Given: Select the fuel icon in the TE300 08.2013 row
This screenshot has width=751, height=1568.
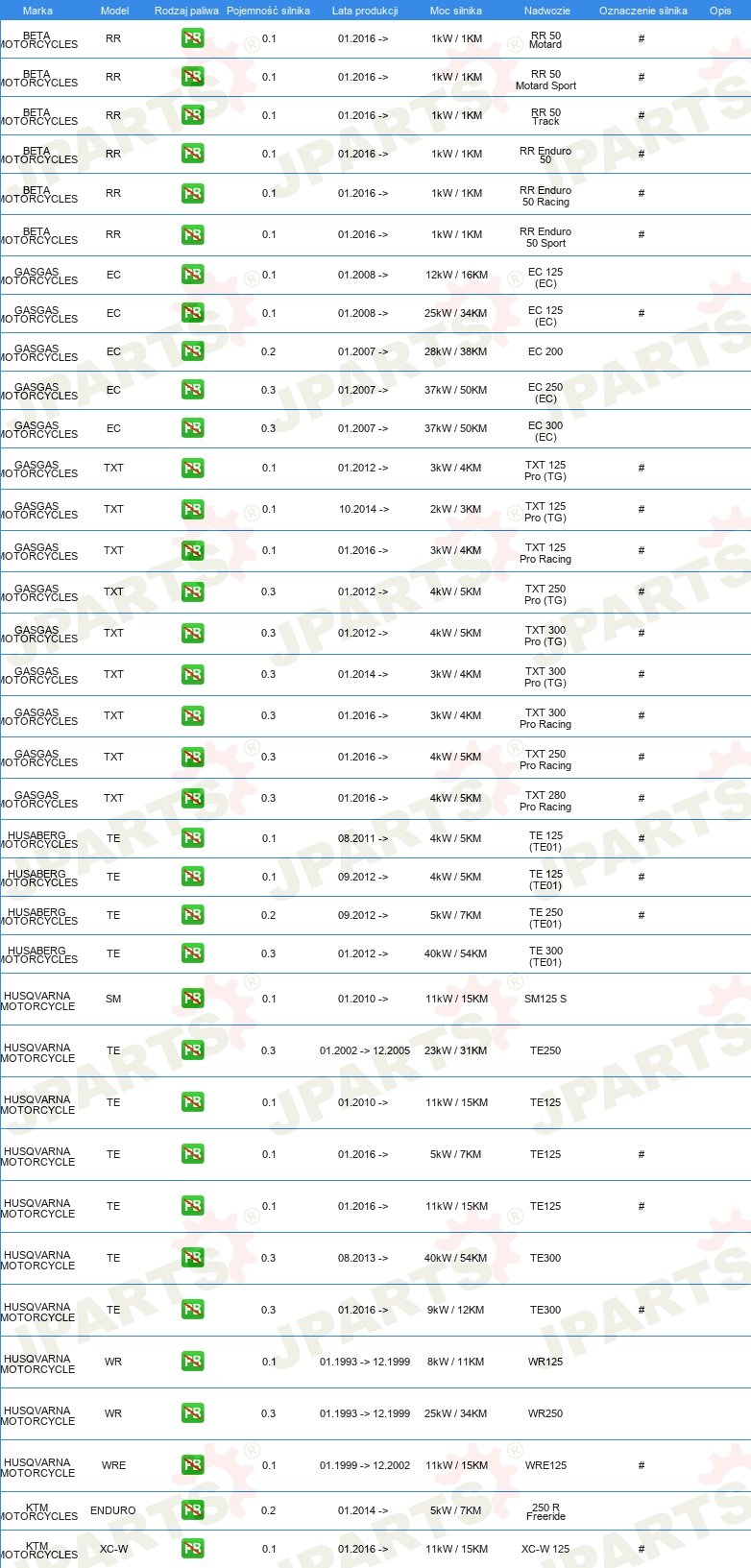Looking at the screenshot, I should point(193,1259).
